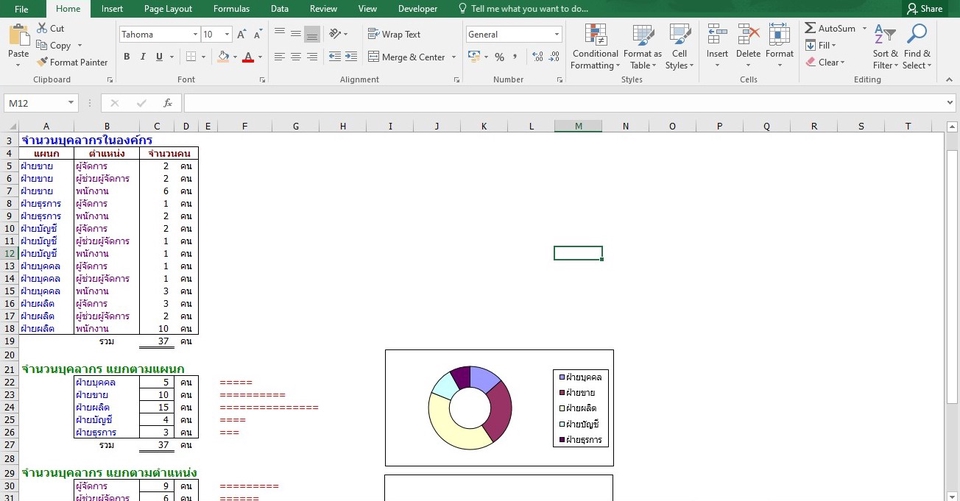Switch to the Data tab

point(280,9)
